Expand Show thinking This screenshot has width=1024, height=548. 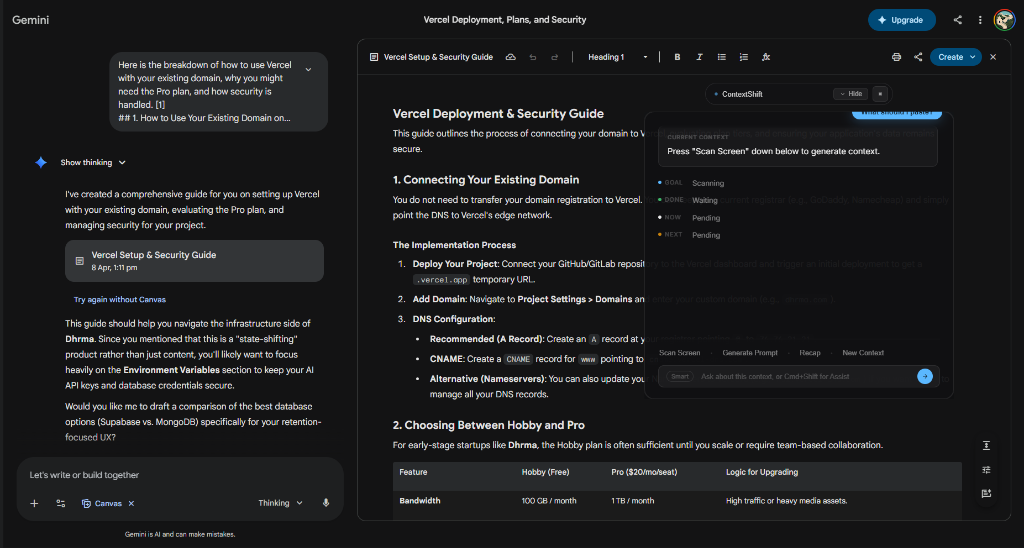pos(93,163)
